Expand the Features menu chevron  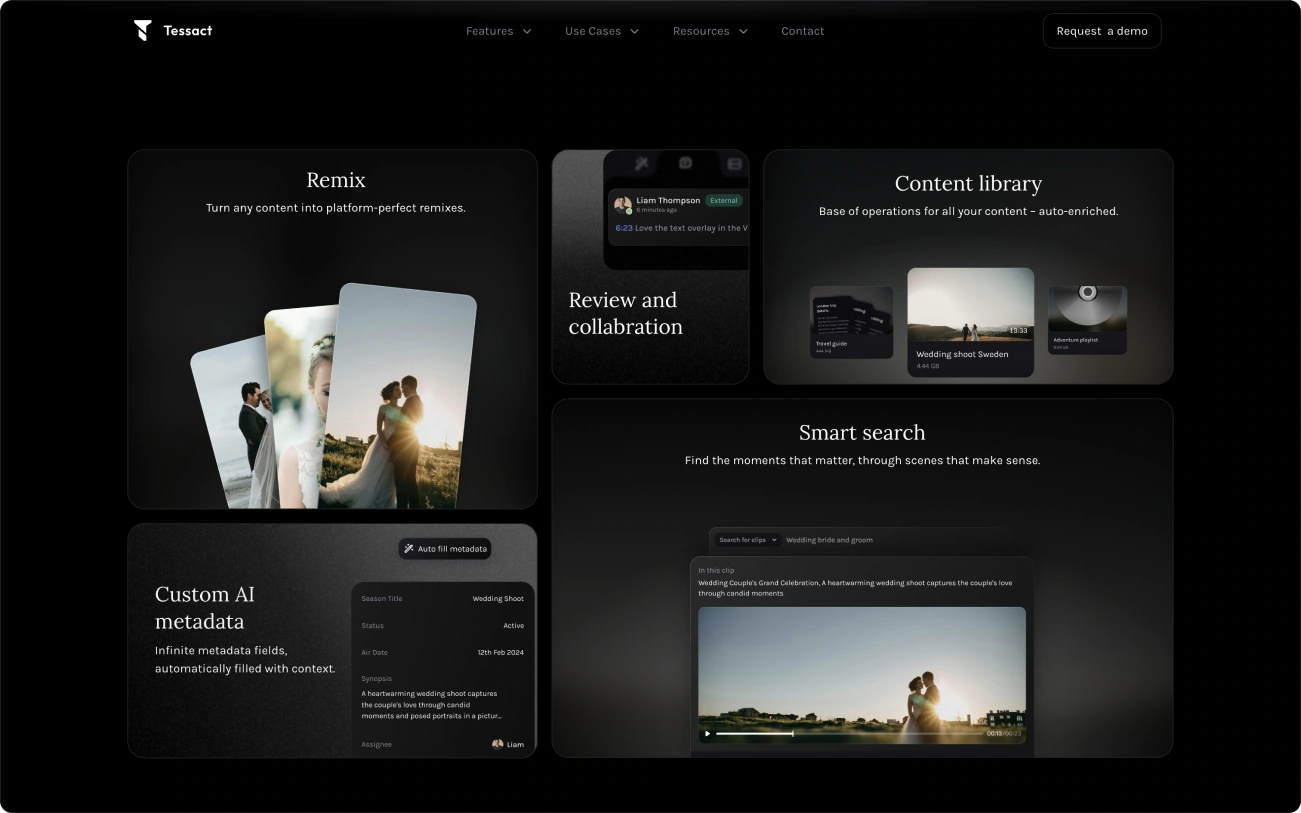click(527, 31)
